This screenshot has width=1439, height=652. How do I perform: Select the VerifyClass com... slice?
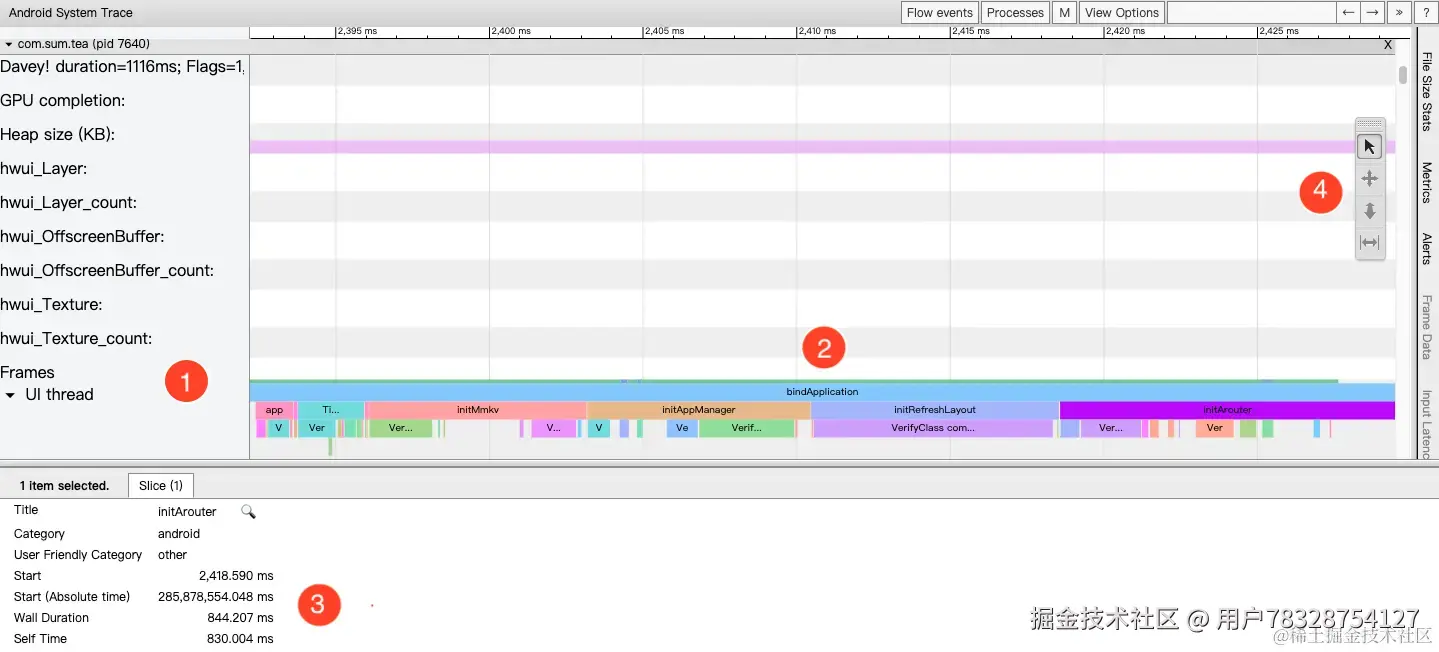point(932,428)
